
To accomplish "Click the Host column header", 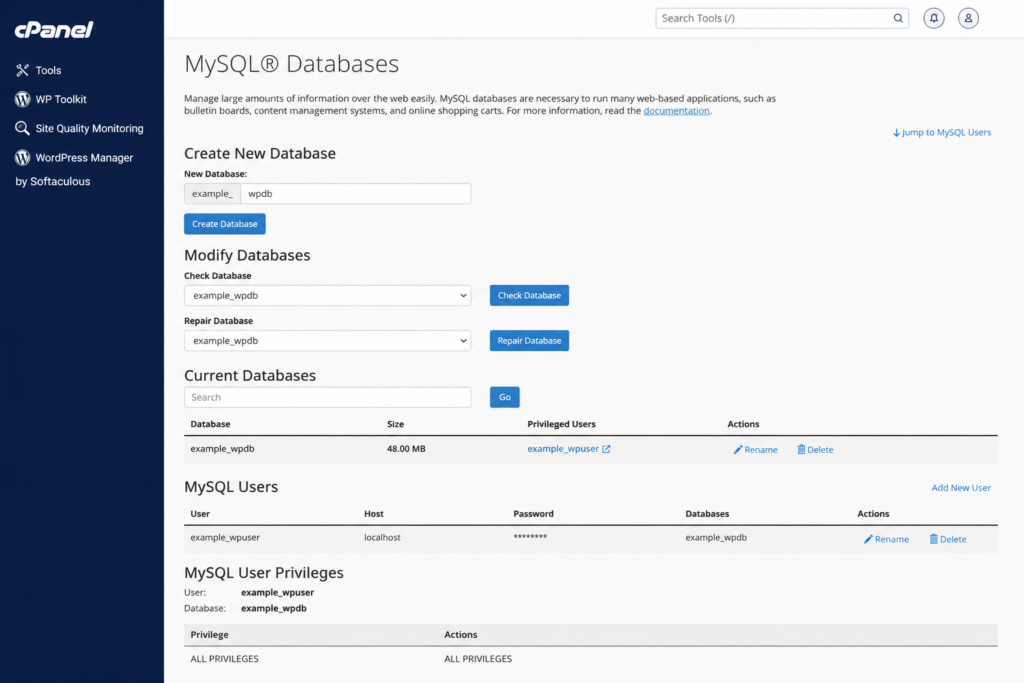I will pyautogui.click(x=374, y=514).
